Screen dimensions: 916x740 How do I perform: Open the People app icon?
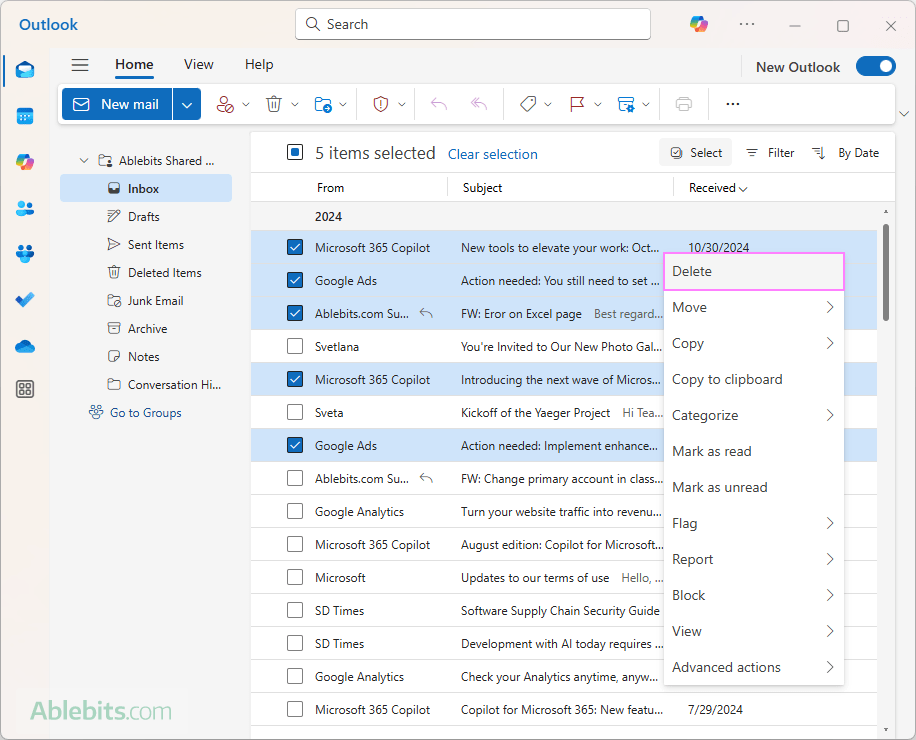coord(25,208)
